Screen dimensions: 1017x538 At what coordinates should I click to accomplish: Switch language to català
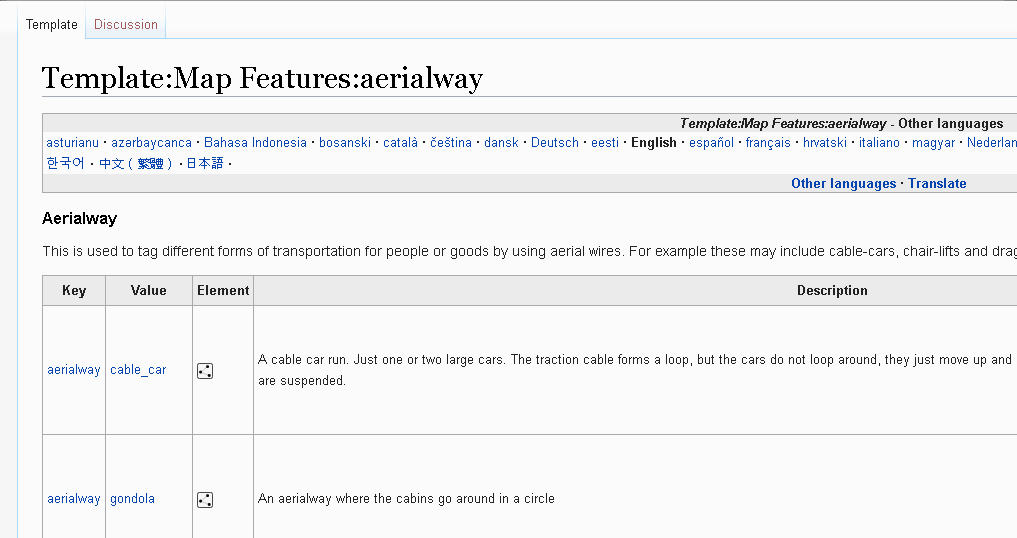[x=400, y=143]
